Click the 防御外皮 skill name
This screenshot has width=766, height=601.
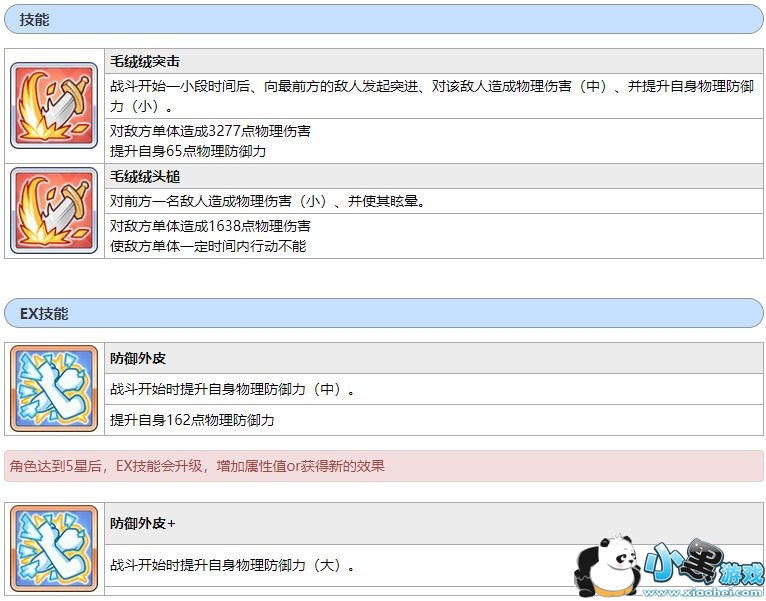coord(138,358)
